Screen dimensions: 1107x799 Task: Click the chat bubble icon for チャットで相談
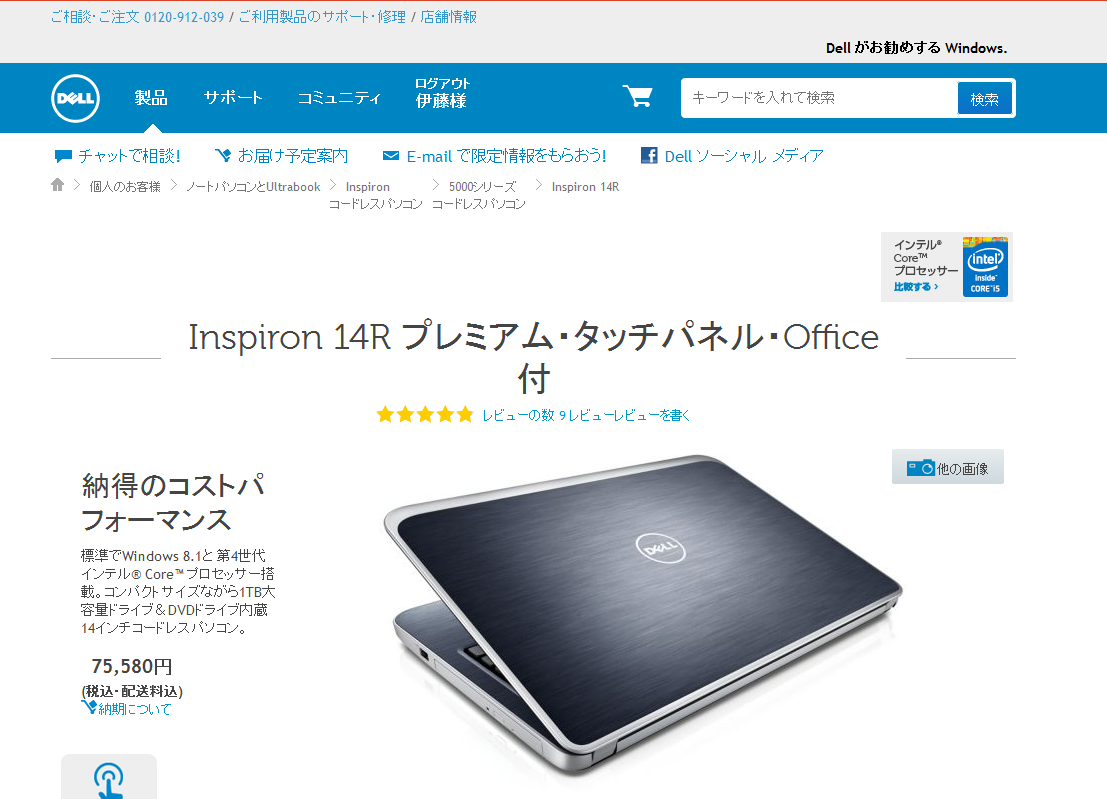pos(64,156)
